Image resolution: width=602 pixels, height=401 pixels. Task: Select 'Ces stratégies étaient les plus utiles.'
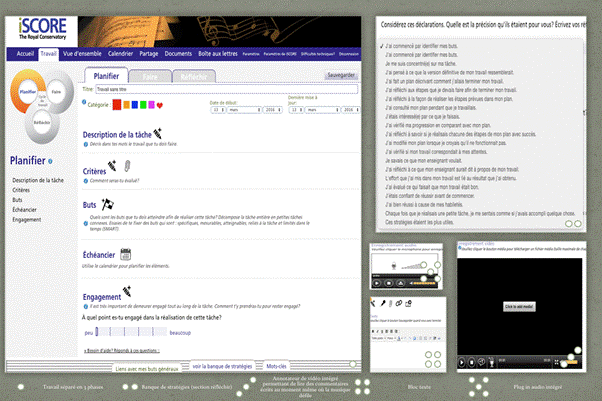[419, 222]
